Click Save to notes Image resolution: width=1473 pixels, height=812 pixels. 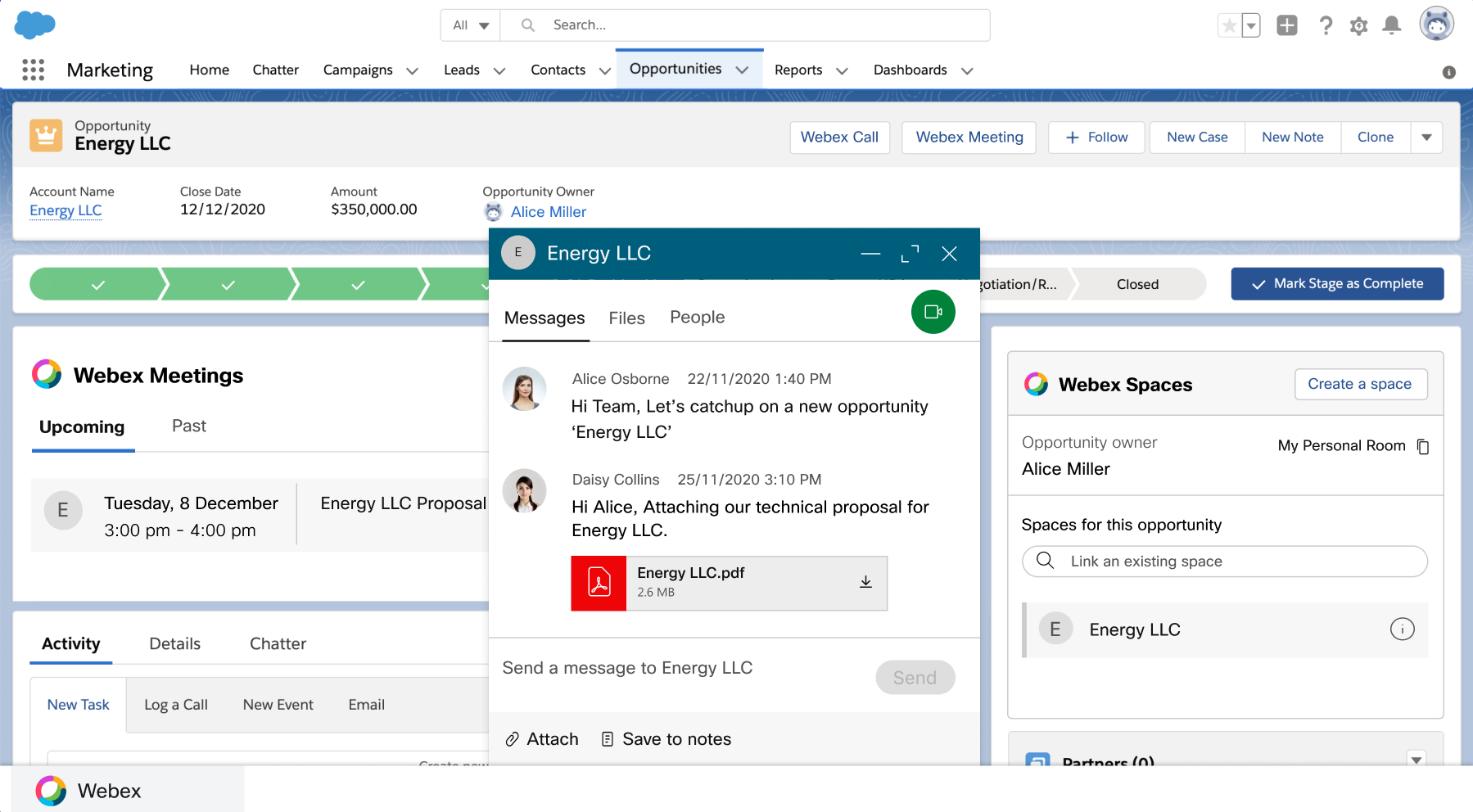coord(666,739)
